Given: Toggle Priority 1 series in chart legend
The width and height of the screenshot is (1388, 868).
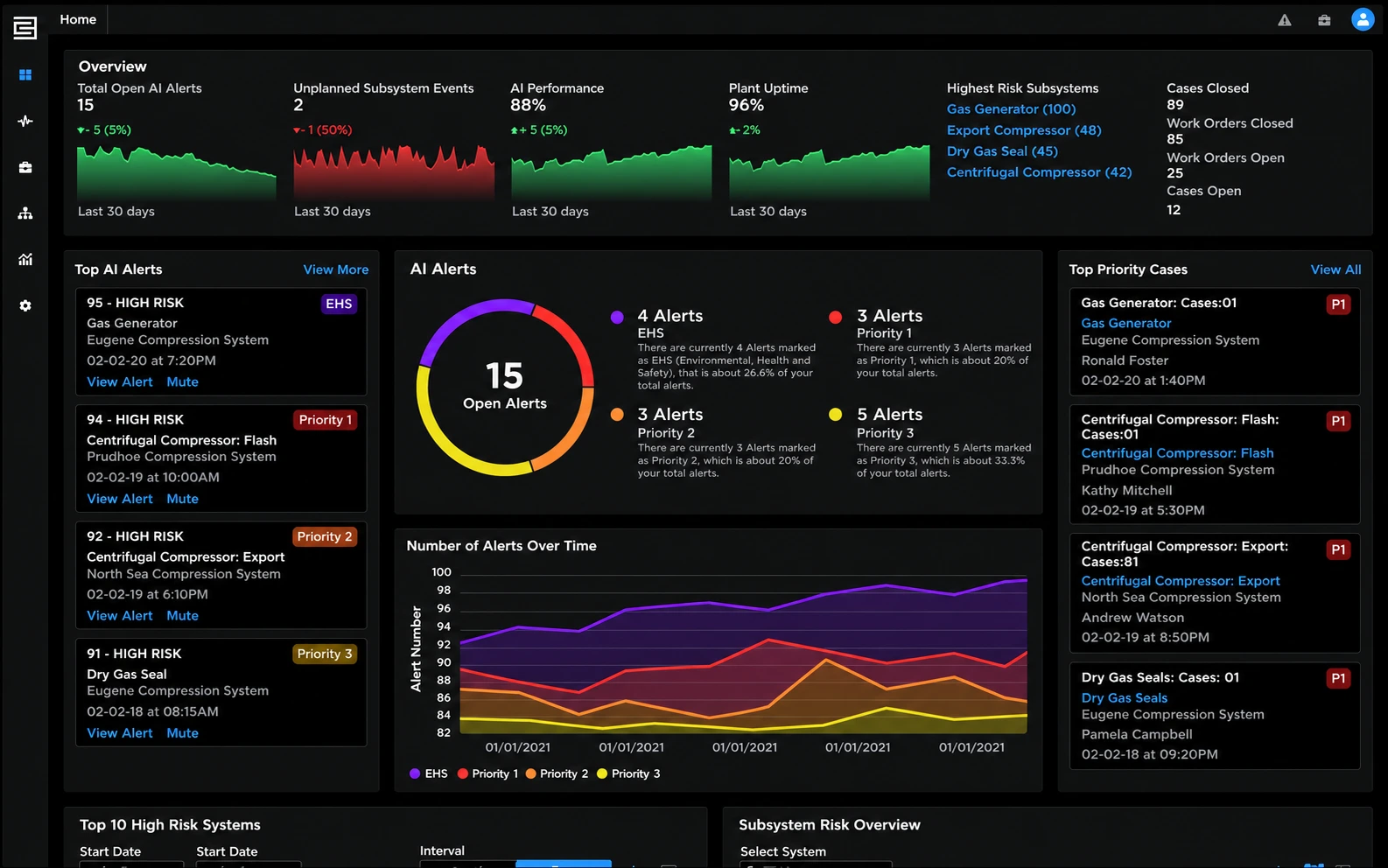Looking at the screenshot, I should [x=488, y=773].
